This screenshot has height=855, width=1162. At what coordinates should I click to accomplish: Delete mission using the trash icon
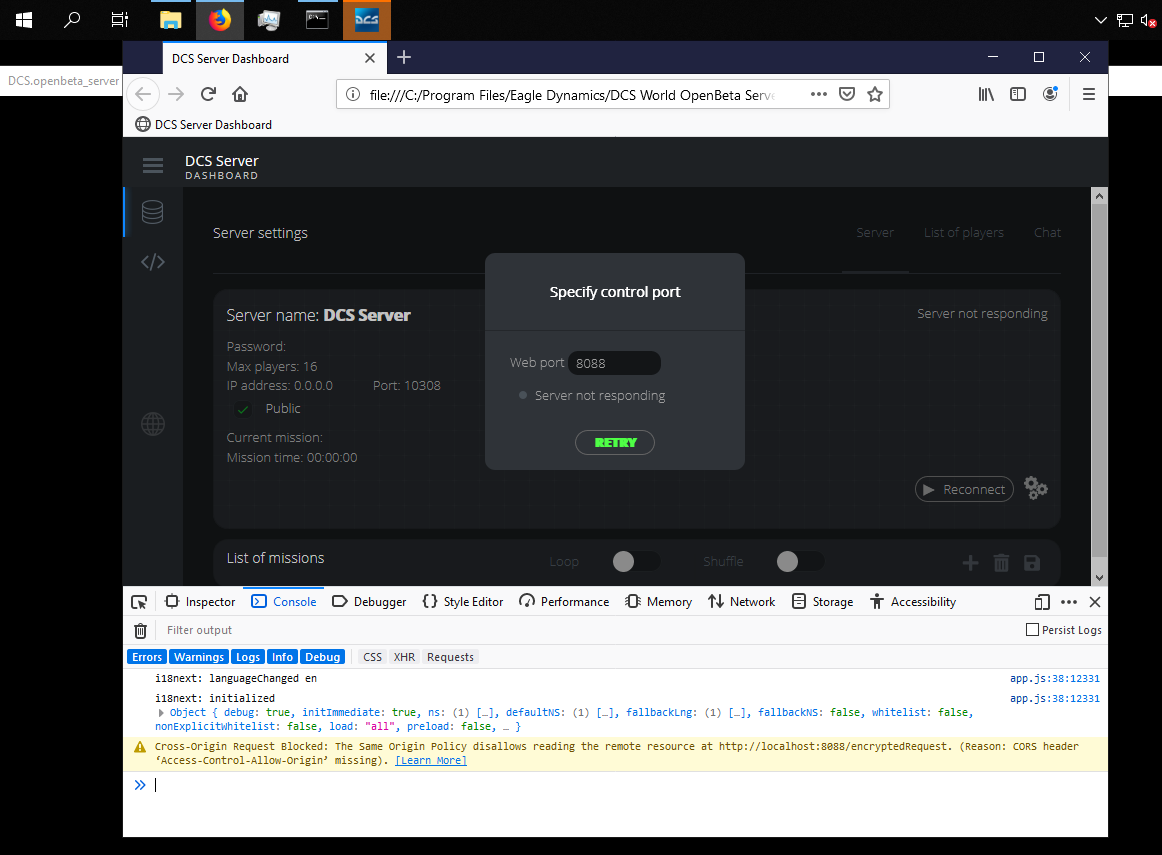pyautogui.click(x=1001, y=563)
